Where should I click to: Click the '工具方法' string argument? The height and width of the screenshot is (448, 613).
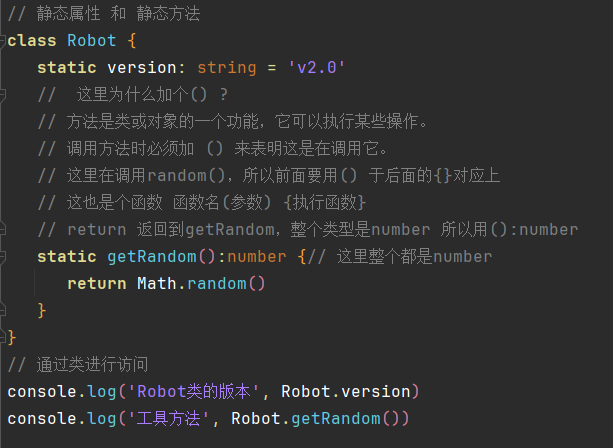(x=168, y=418)
